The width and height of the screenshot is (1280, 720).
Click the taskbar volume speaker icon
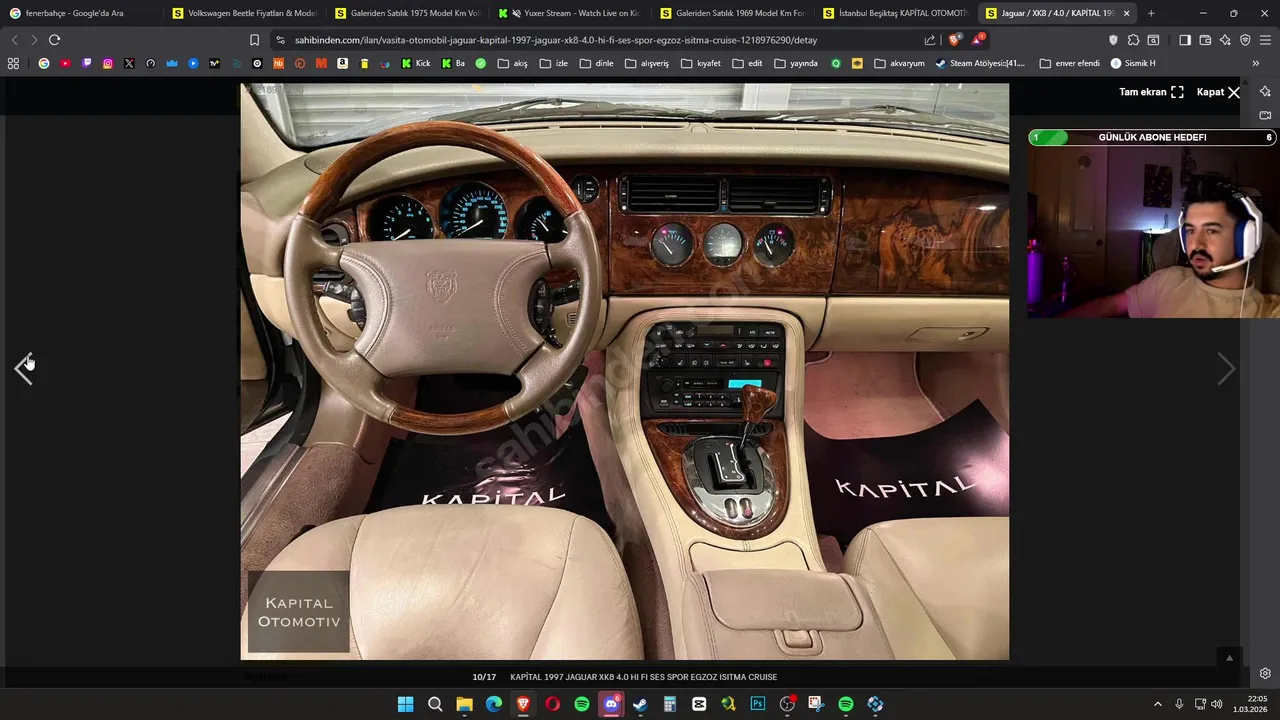tap(1217, 704)
